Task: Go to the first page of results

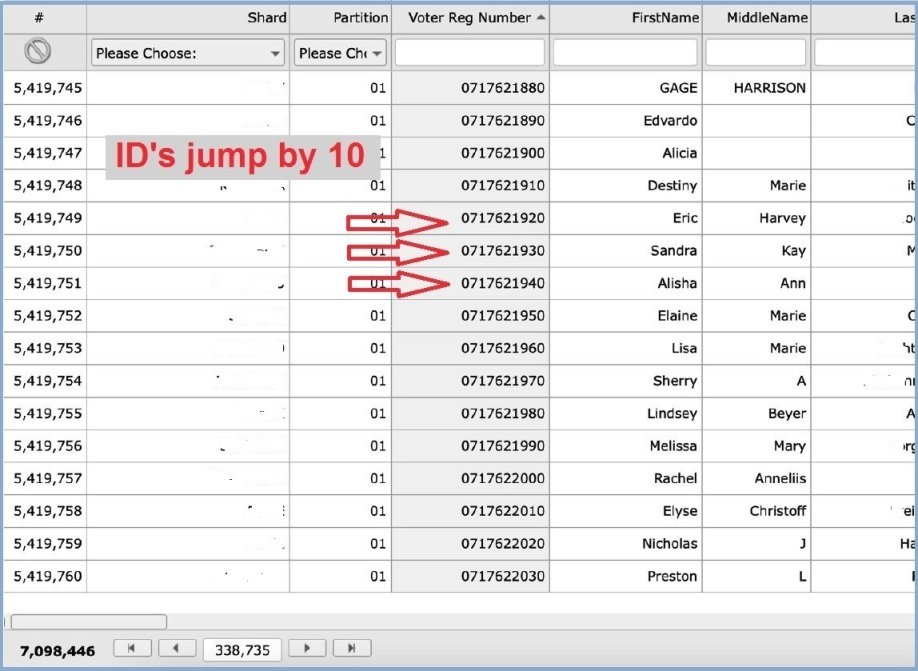Action: pos(132,648)
